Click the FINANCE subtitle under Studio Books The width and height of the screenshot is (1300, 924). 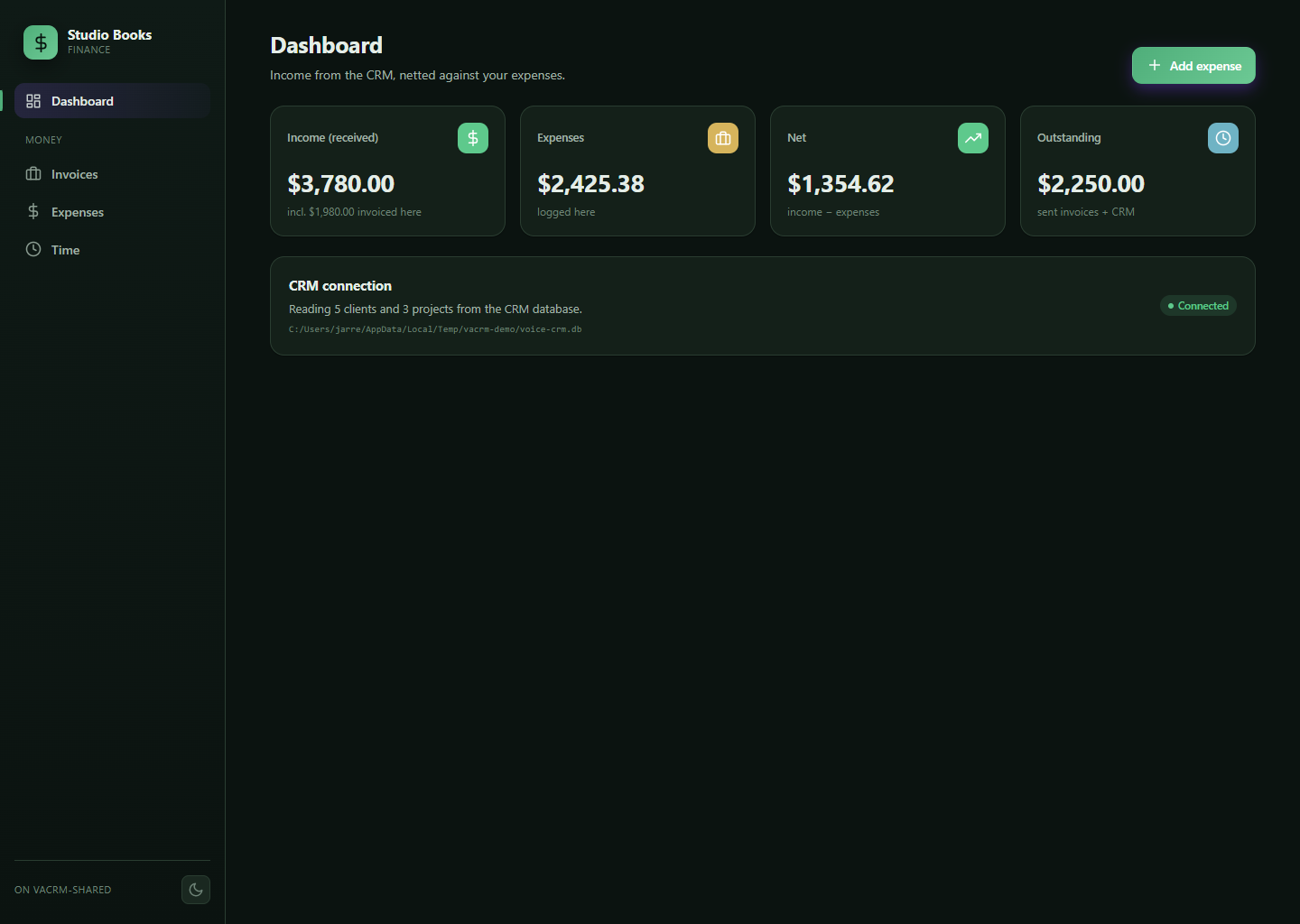88,51
